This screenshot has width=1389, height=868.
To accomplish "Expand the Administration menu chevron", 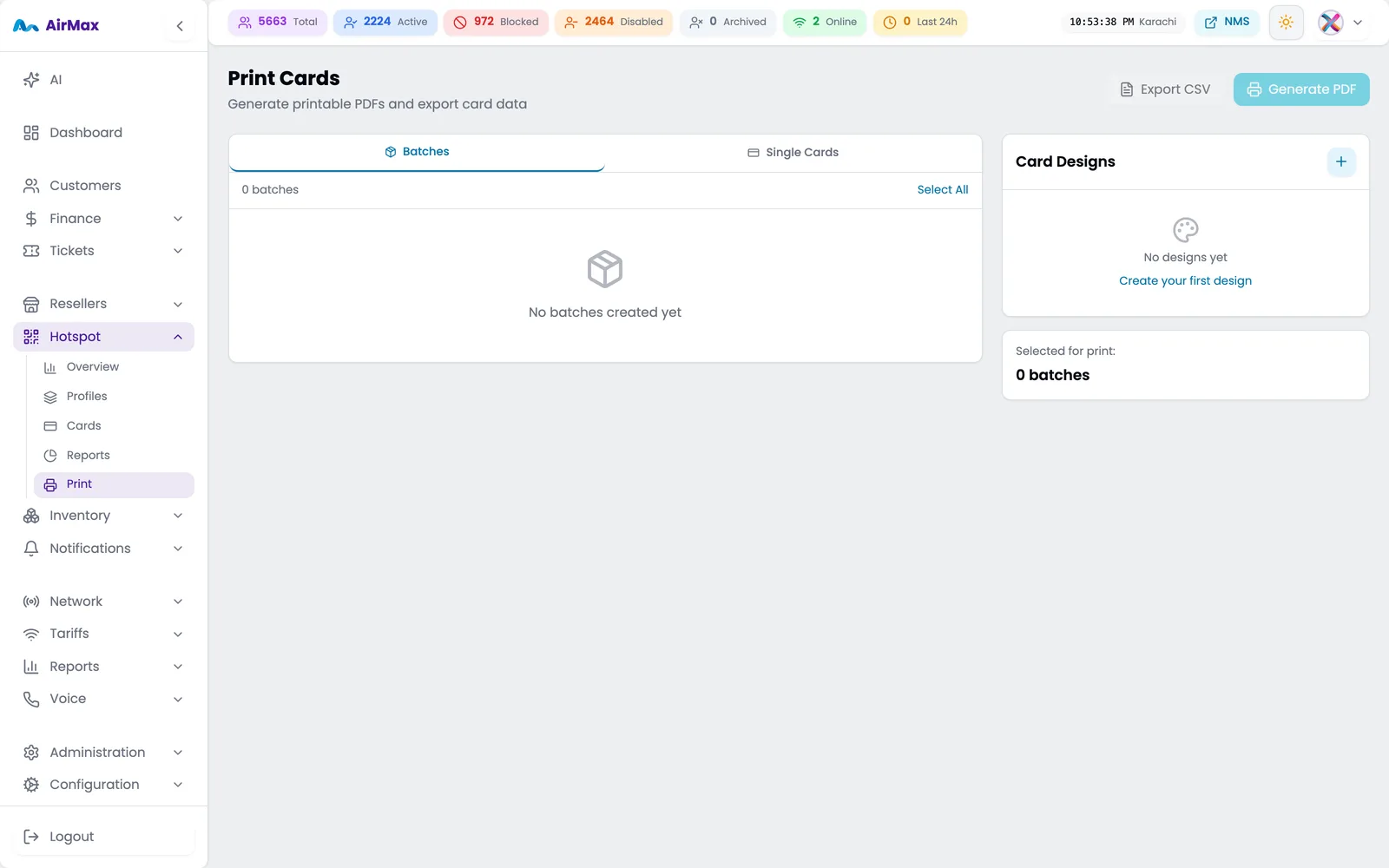I will 178,753.
